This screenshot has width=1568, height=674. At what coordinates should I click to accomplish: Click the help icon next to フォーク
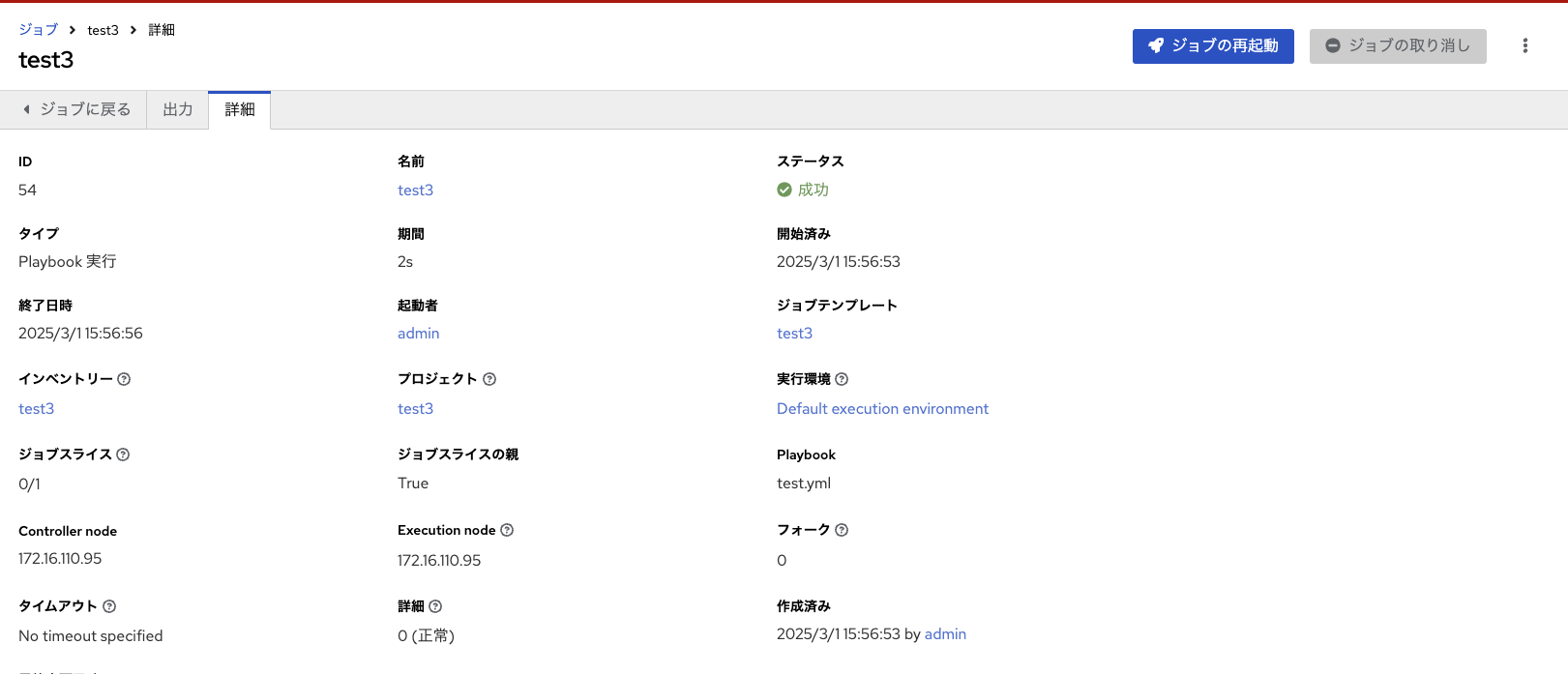click(842, 530)
